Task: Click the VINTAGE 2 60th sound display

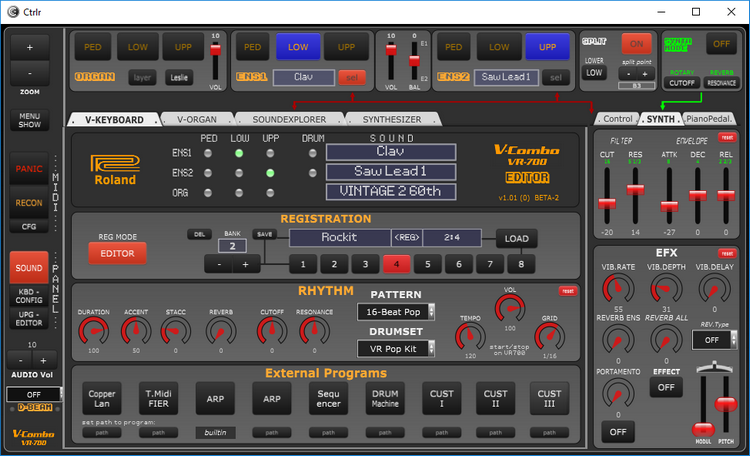Action: tap(391, 191)
